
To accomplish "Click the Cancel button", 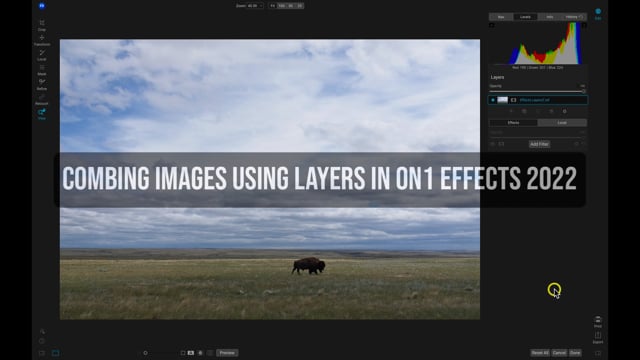I will click(559, 353).
